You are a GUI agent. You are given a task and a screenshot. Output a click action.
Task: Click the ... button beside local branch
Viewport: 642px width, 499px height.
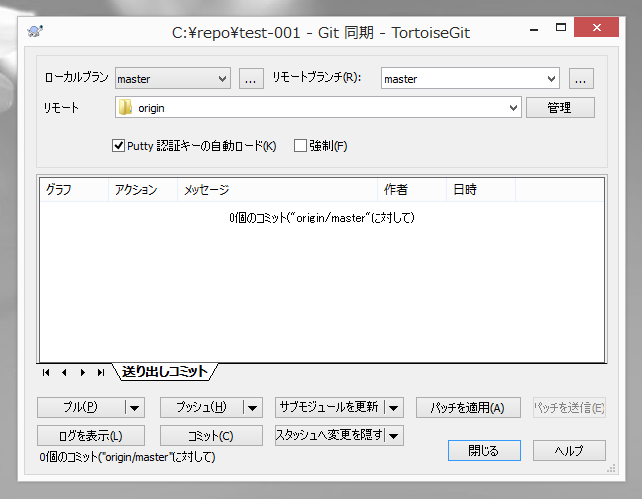[x=251, y=79]
